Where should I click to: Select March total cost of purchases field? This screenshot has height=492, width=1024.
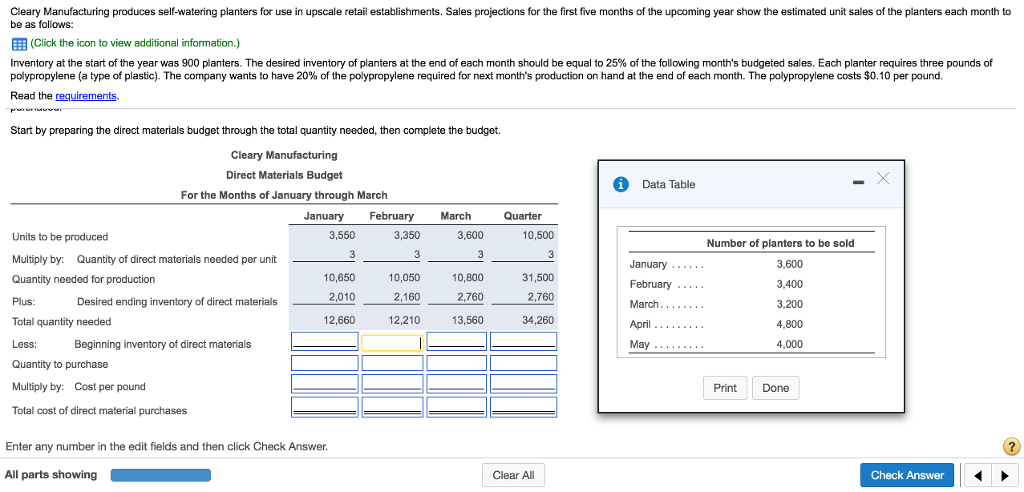coord(456,407)
